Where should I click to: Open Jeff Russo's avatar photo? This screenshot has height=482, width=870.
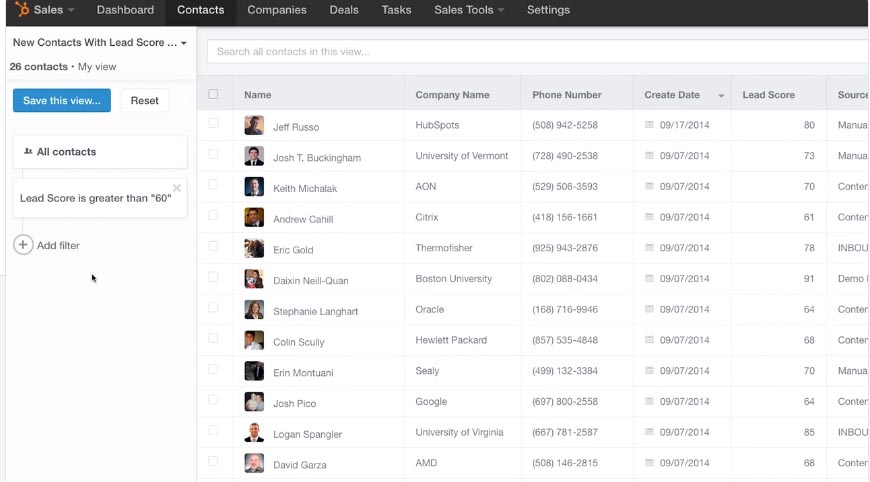tap(254, 125)
